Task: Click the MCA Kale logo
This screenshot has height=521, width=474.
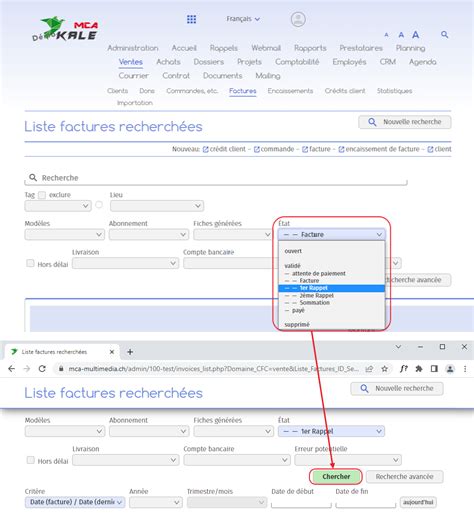Action: tap(65, 29)
